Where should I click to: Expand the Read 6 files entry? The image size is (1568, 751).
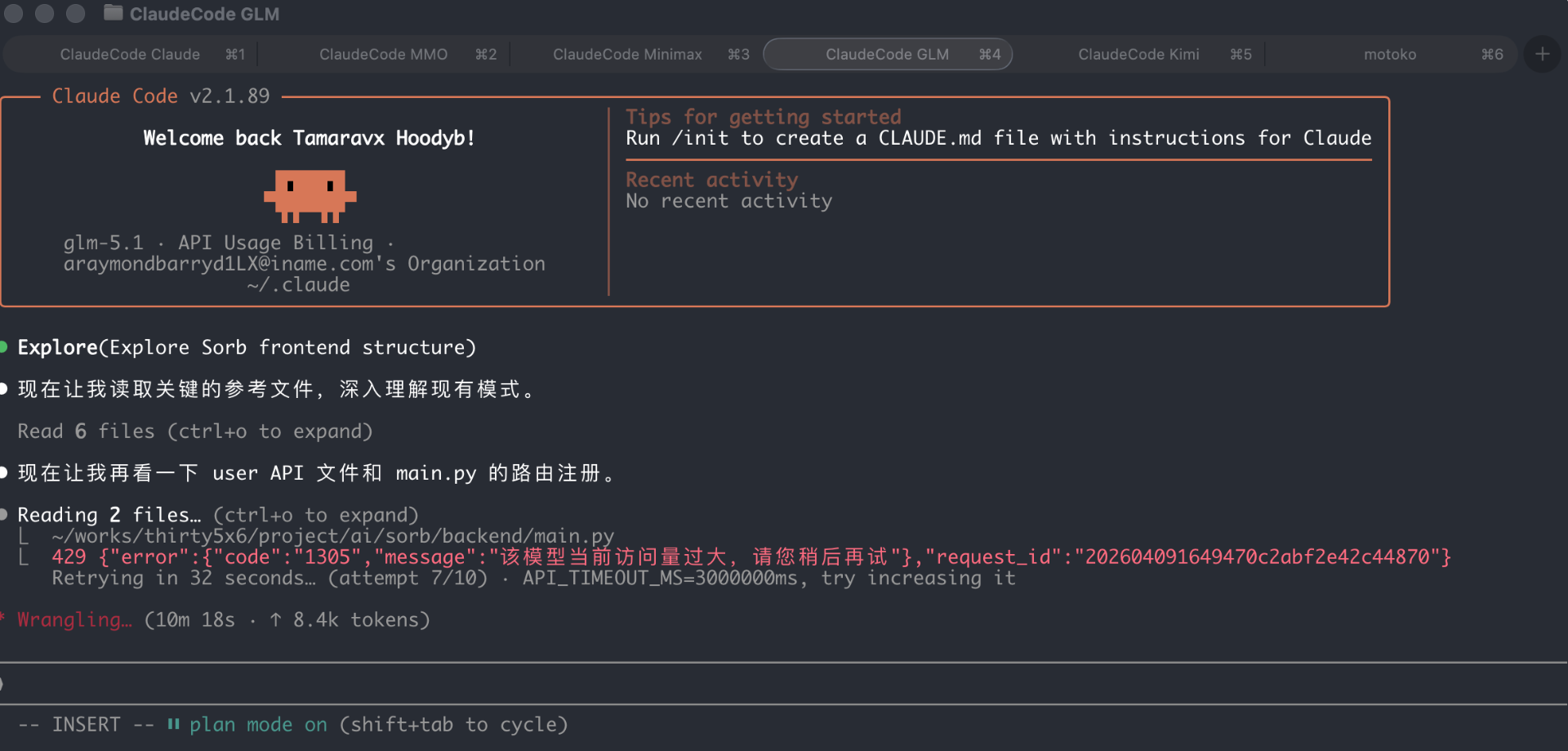[194, 431]
